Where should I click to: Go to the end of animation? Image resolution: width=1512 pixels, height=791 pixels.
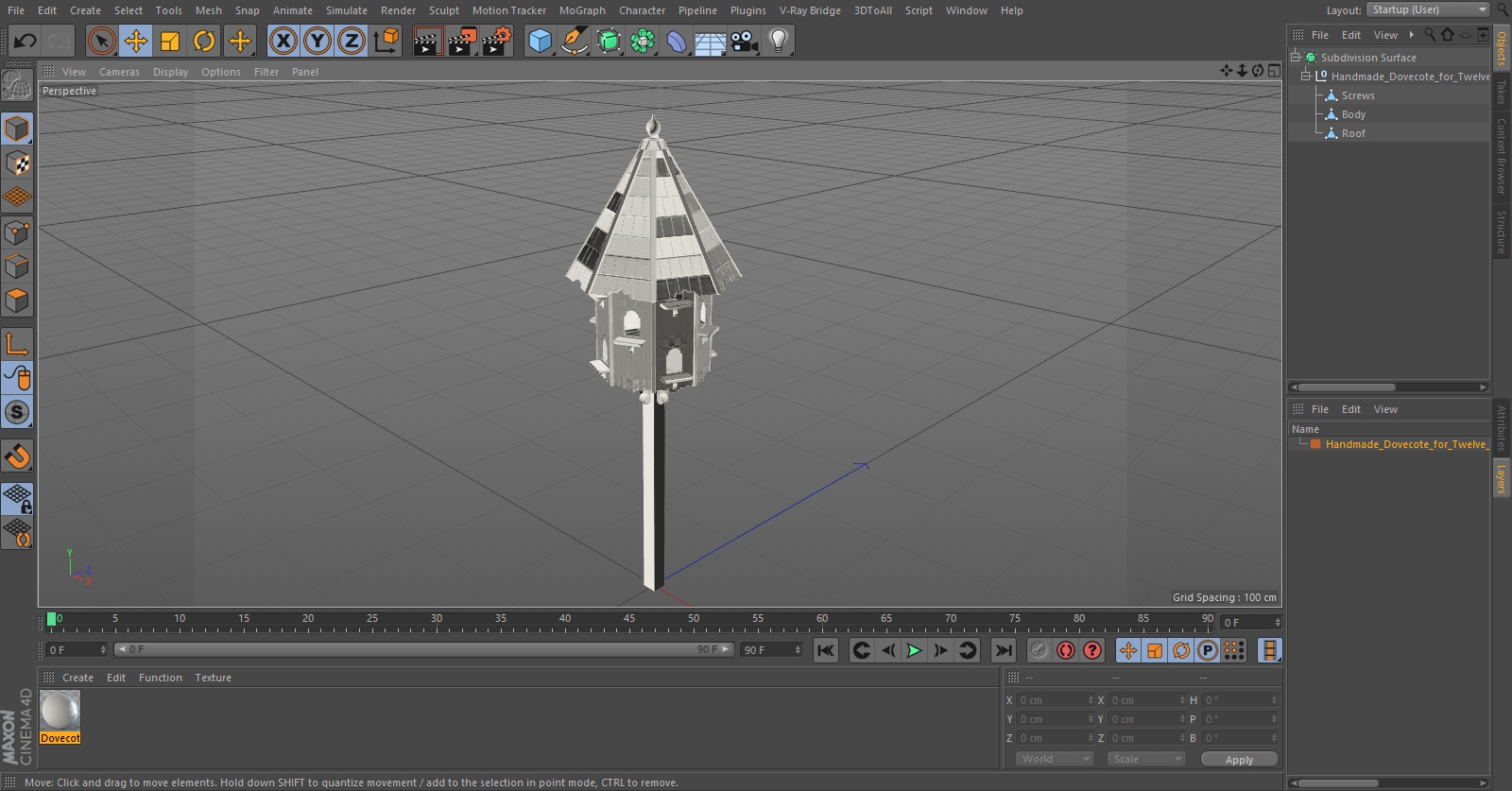[1004, 650]
